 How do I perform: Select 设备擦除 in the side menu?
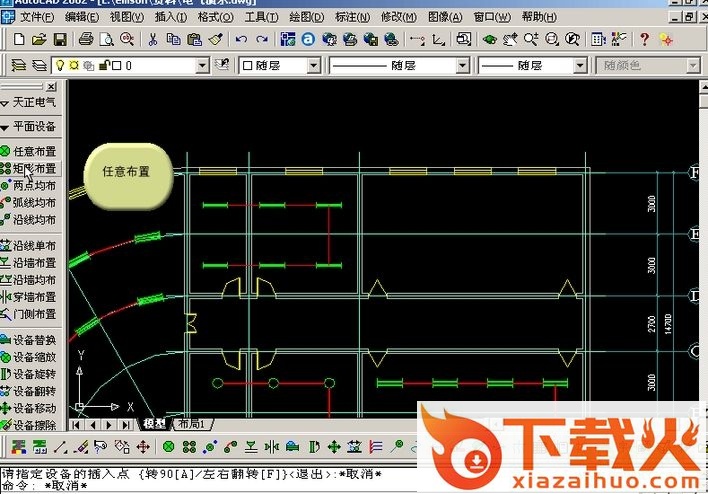tap(29, 425)
